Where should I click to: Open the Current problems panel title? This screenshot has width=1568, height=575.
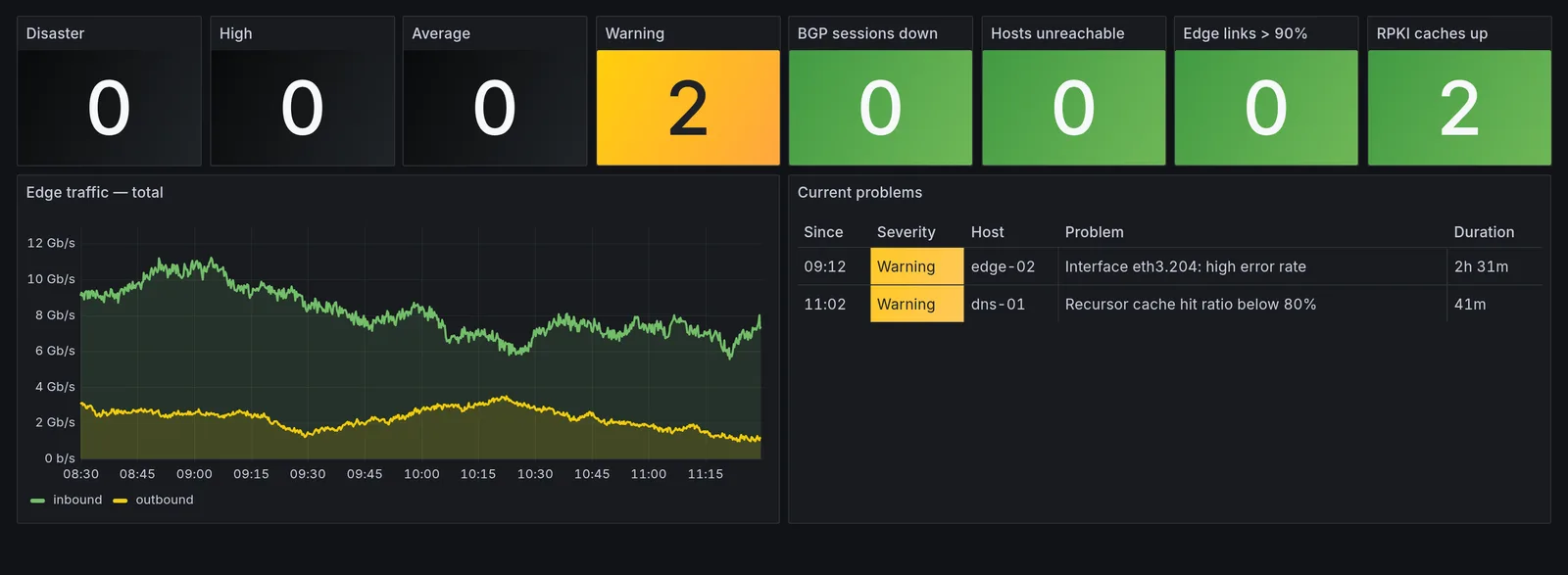coord(859,192)
